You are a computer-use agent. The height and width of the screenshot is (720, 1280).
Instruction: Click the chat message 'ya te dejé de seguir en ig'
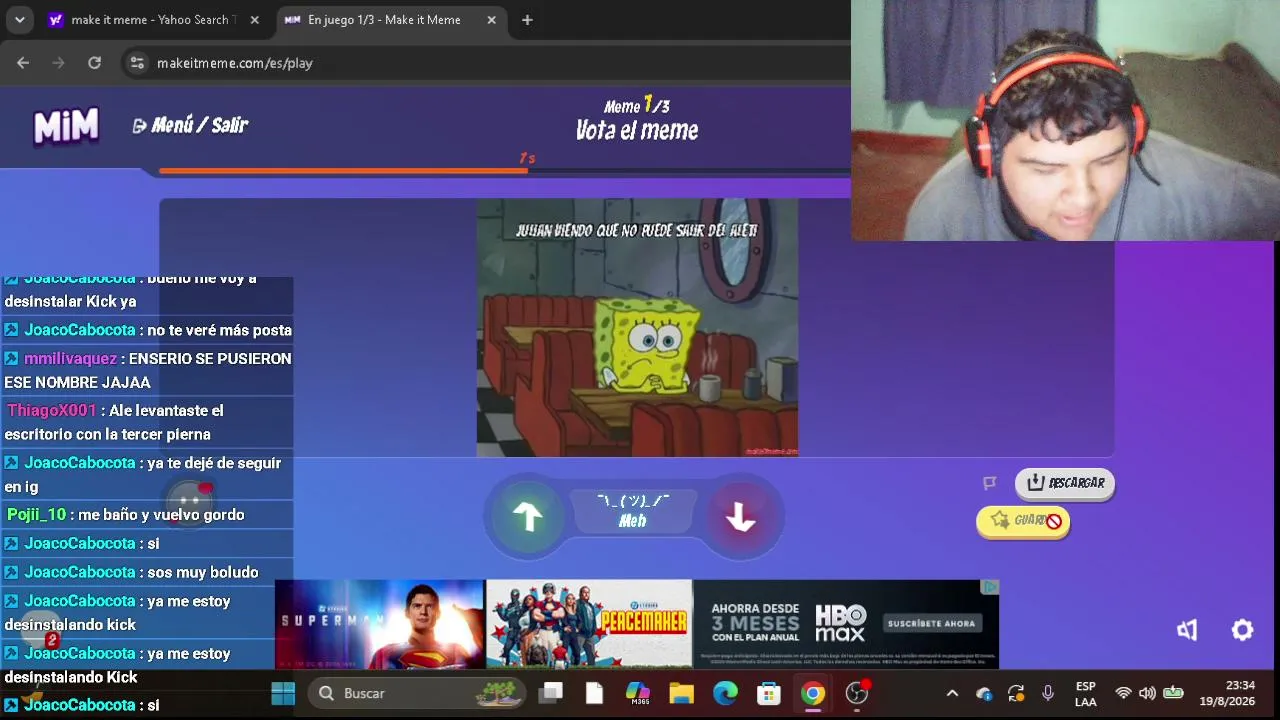point(143,475)
